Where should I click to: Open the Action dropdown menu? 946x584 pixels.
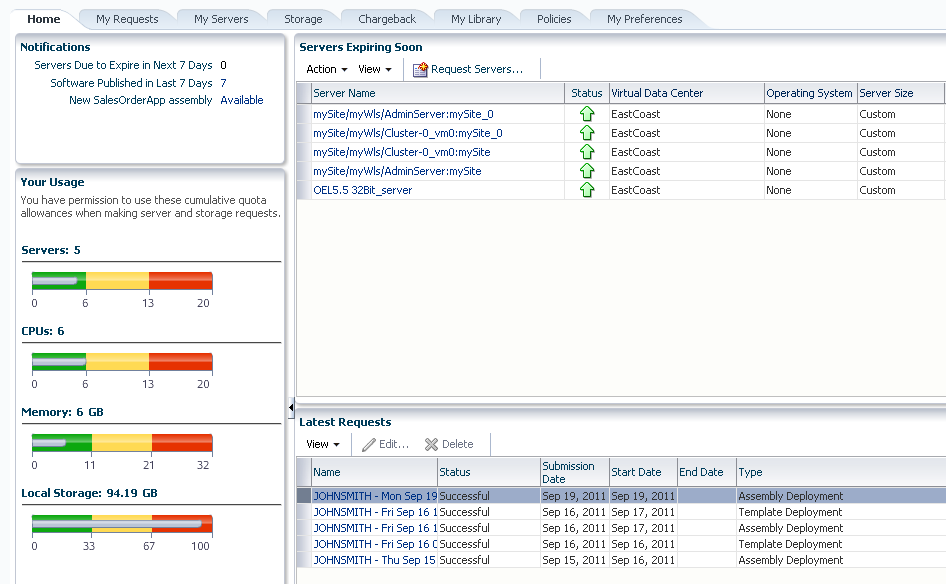click(326, 69)
